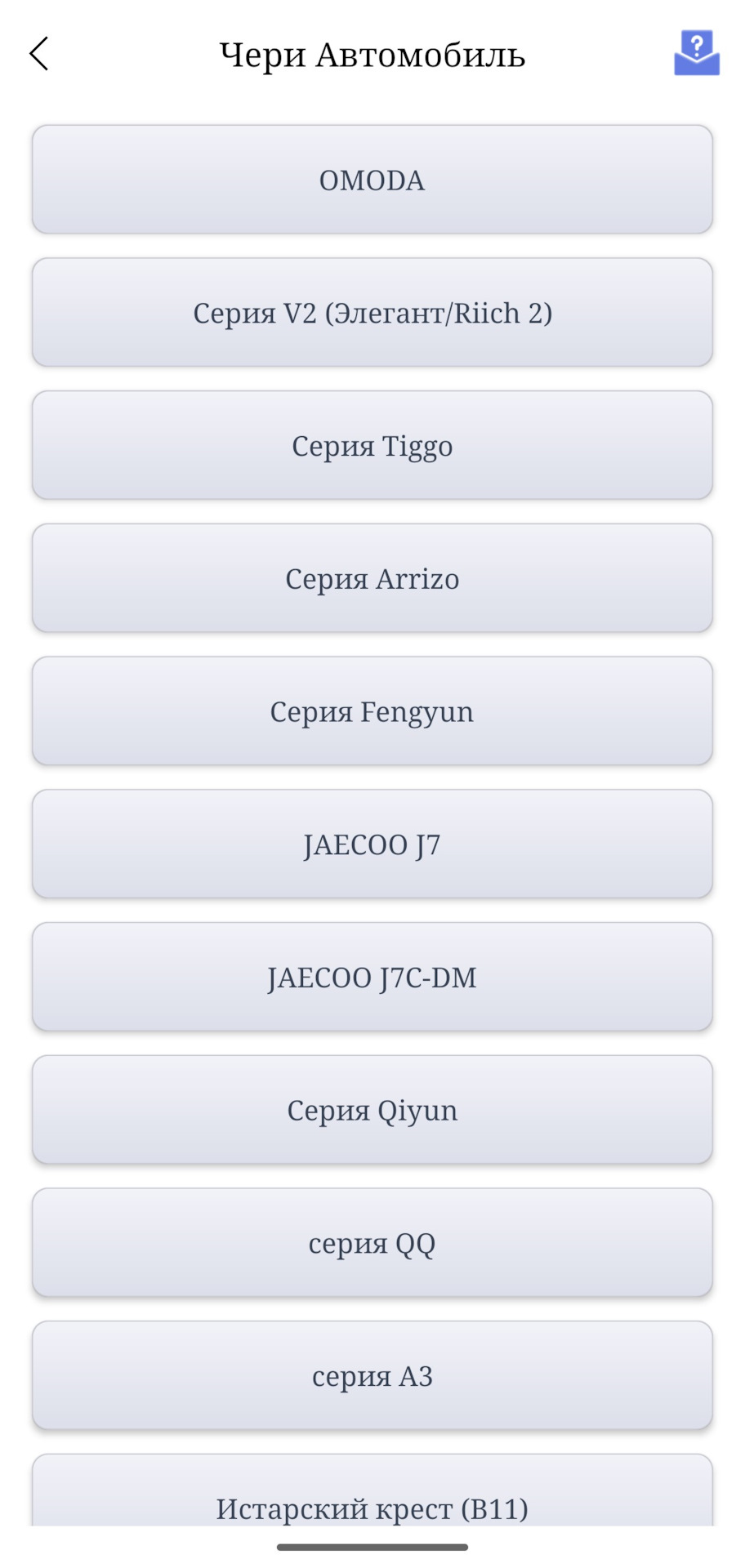745x1568 pixels.
Task: Open the Серия Qiyun series
Action: click(x=372, y=1111)
